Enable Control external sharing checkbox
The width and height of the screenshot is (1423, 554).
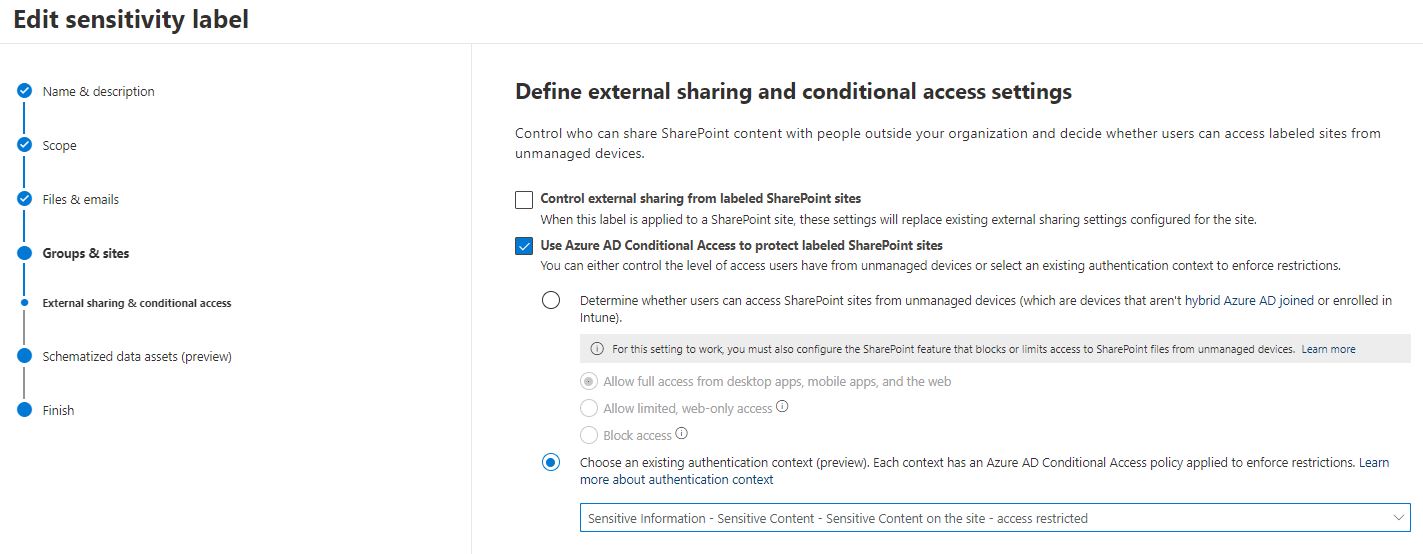click(524, 199)
